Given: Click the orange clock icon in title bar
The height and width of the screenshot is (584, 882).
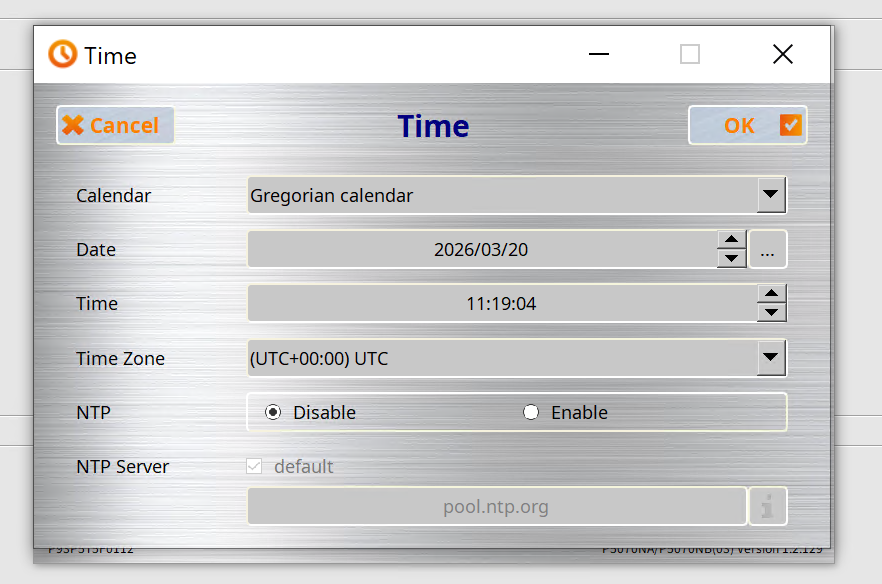Looking at the screenshot, I should click(x=62, y=54).
